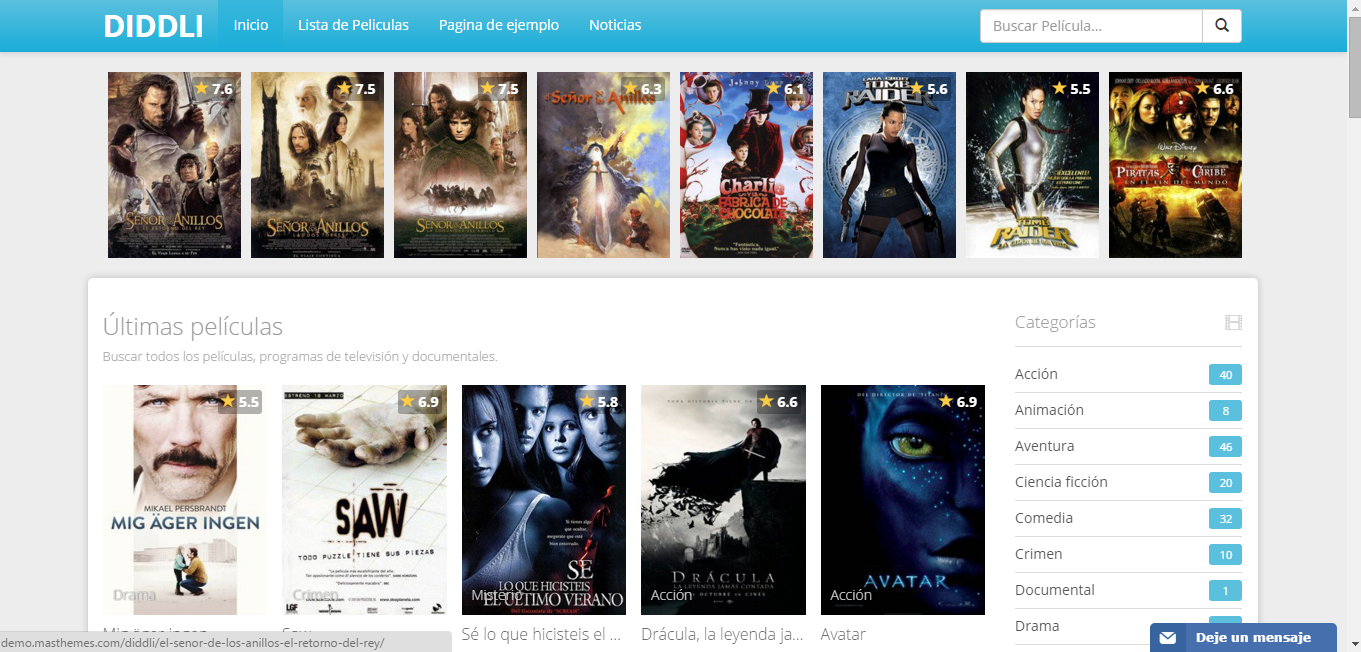Image resolution: width=1361 pixels, height=652 pixels.
Task: Click the 6.3 star rating badge
Action: tap(643, 89)
